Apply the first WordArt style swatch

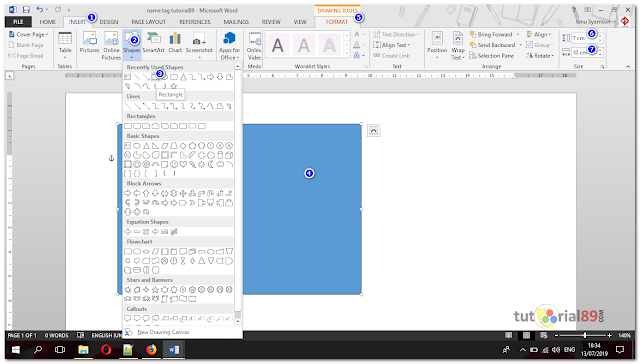pyautogui.click(x=278, y=45)
